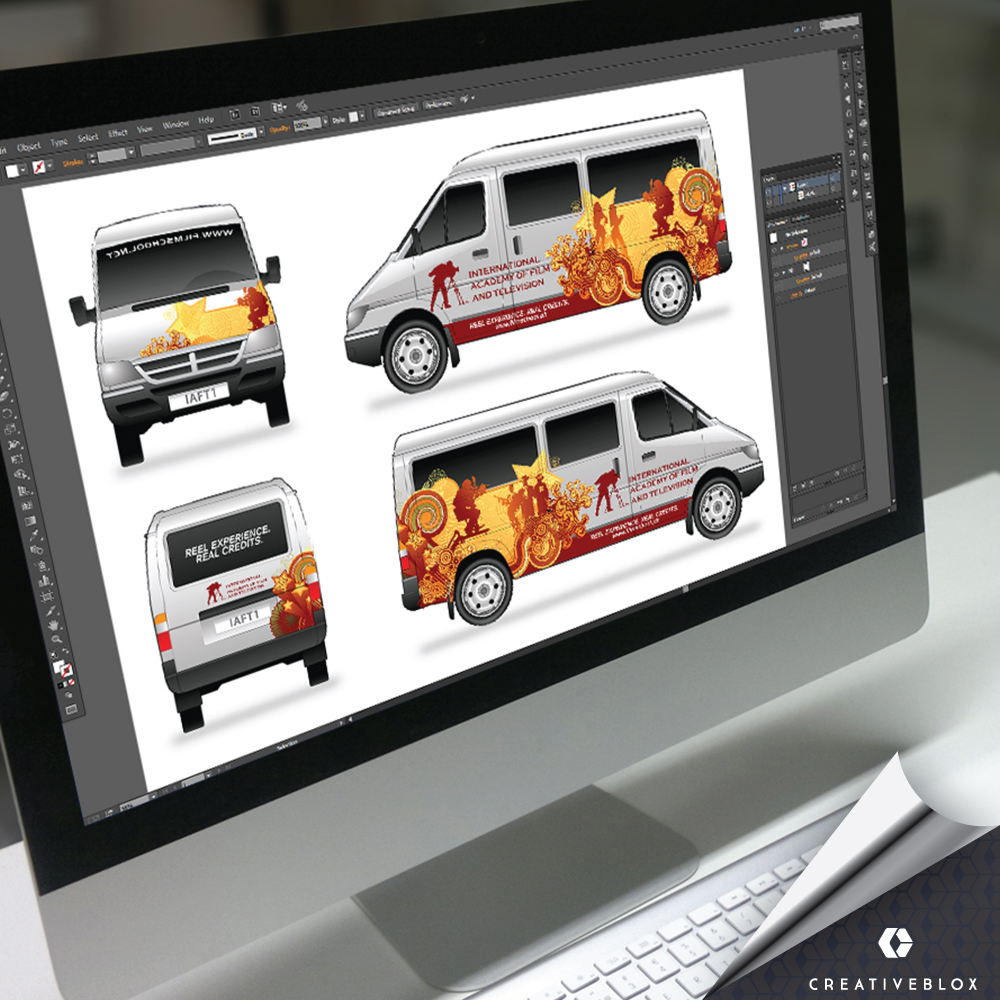Toggle visibility of the second layer
The width and height of the screenshot is (1000, 1000).
[x=769, y=200]
